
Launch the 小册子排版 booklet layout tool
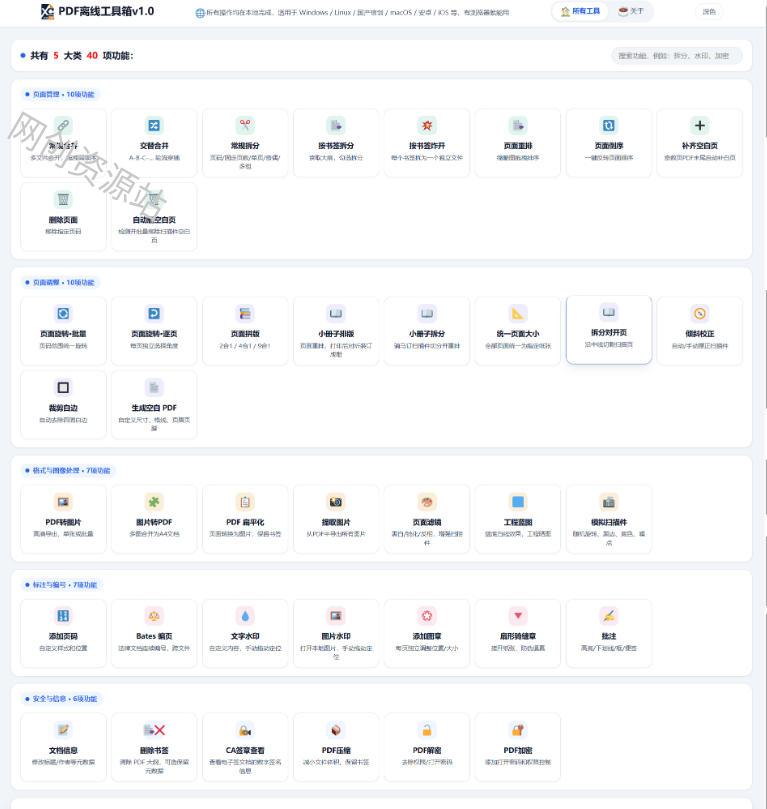tap(336, 331)
